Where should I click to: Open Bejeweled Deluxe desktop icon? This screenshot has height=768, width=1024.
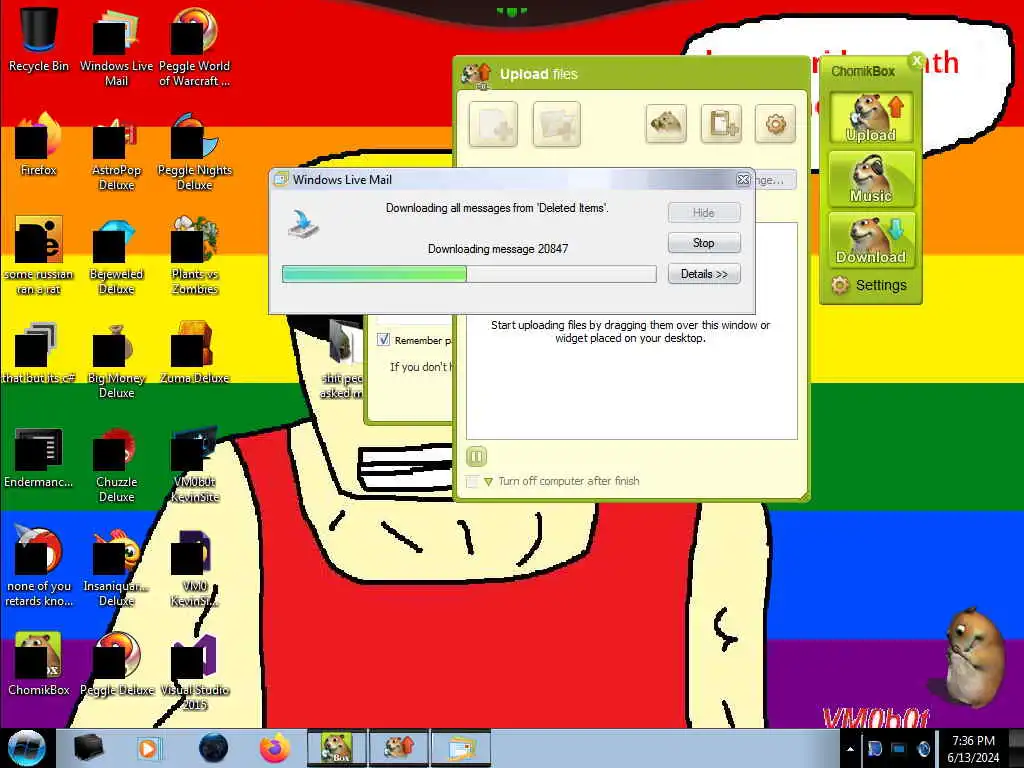[116, 256]
